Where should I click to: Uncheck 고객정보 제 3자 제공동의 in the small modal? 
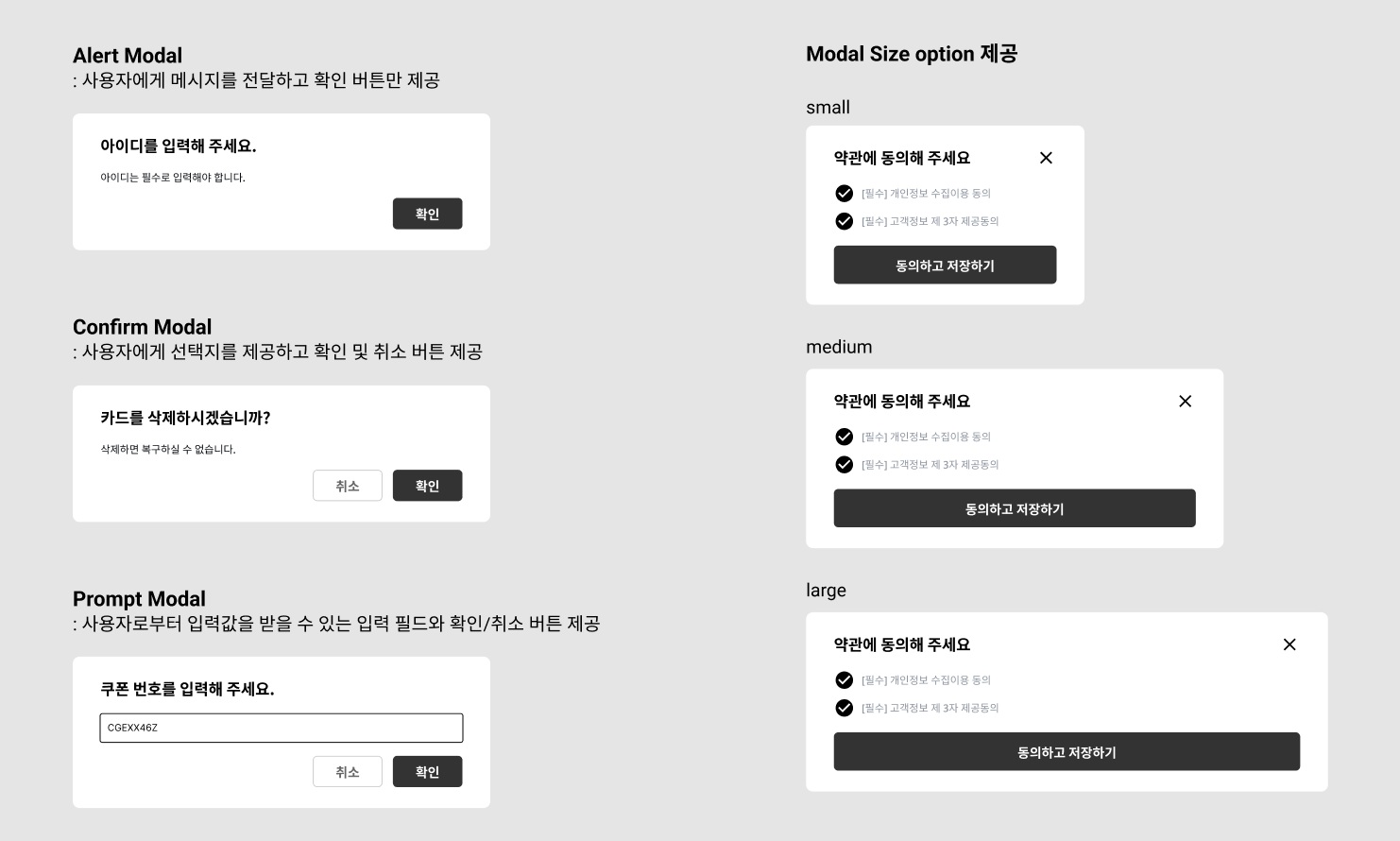tap(845, 221)
